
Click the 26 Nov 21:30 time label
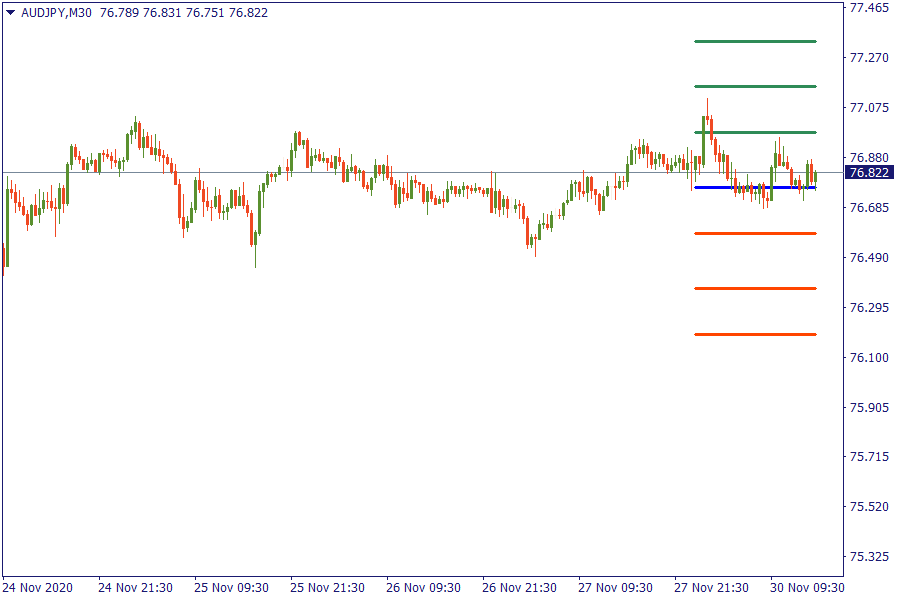[x=519, y=587]
